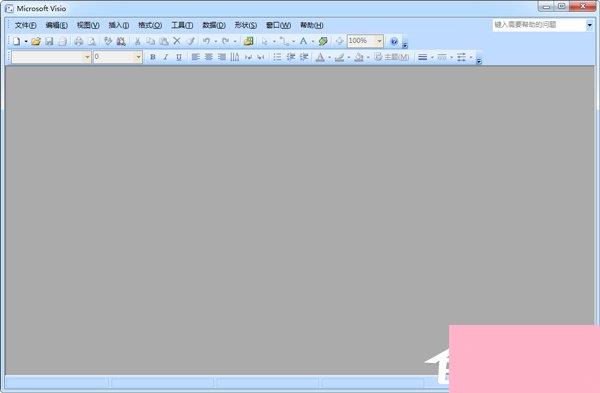This screenshot has height=393, width=600.
Task: Click the Open folder icon
Action: click(x=36, y=41)
